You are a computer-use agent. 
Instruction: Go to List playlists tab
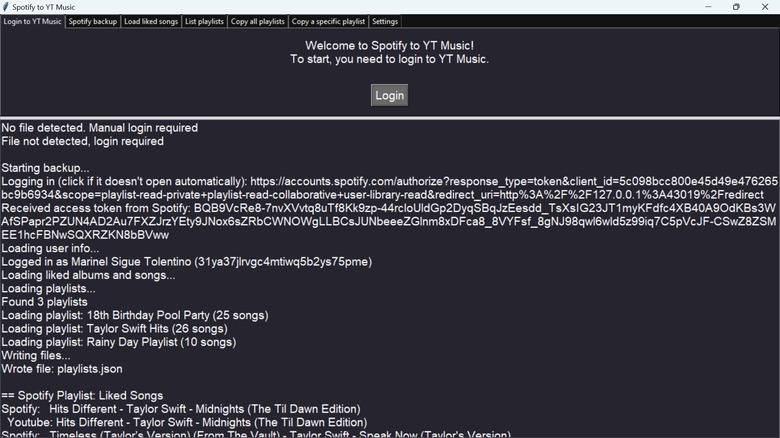click(x=204, y=21)
